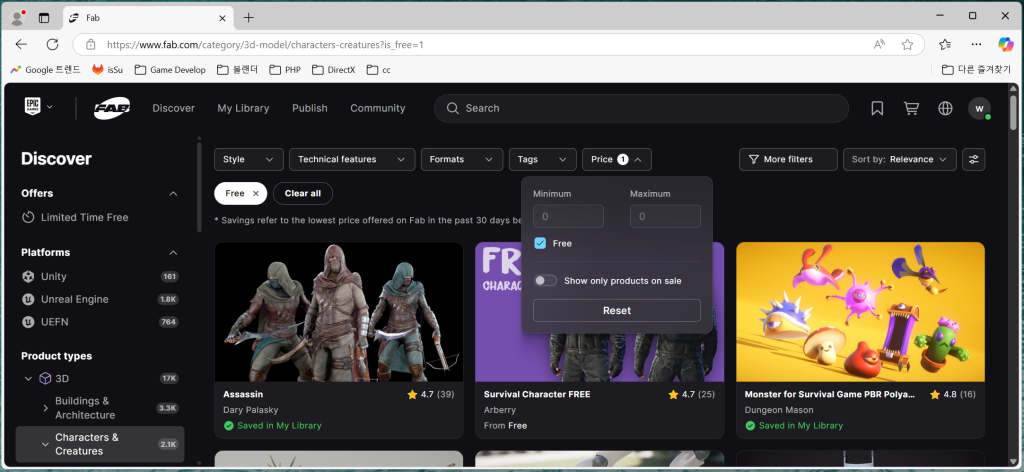Click the Maximum price field

tap(665, 216)
